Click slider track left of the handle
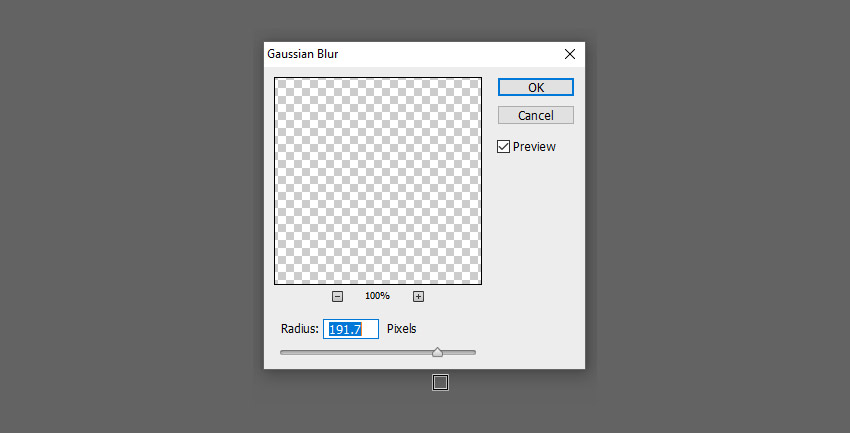850x433 pixels. pos(356,353)
